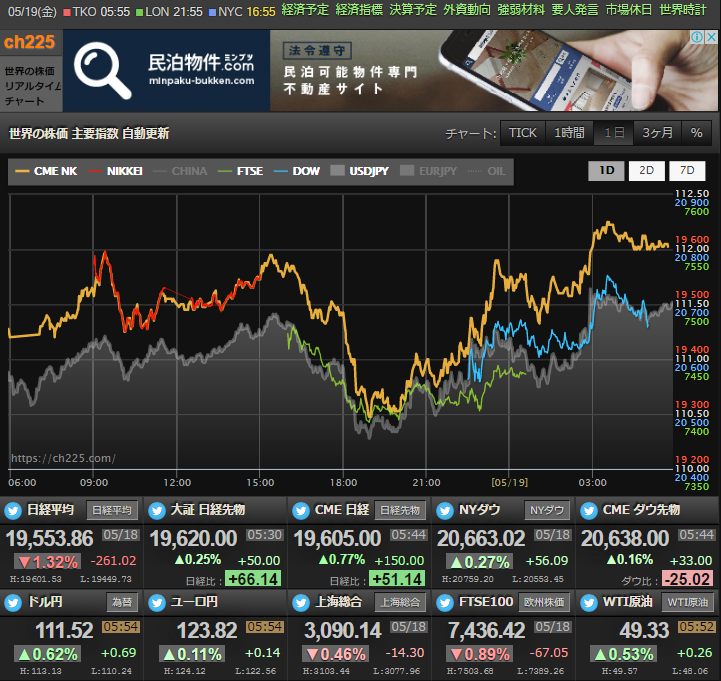
Task: Click the Twitter icon next to CME ダウ先物
Action: (x=589, y=511)
